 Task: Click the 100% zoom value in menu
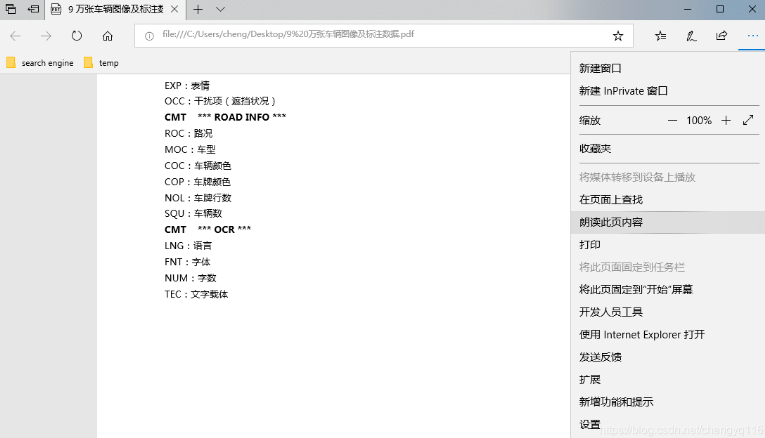point(699,120)
